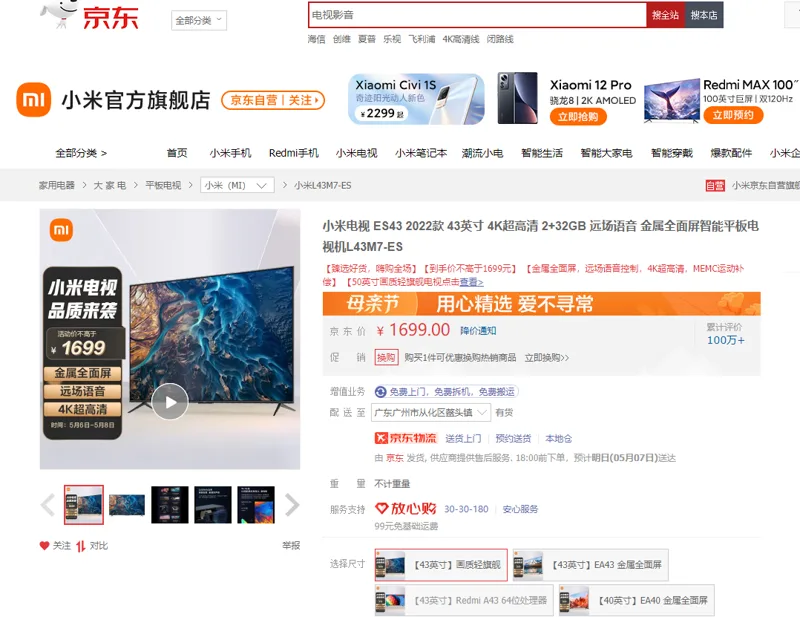Click the 送货上门 service link
This screenshot has height=617, width=800.
(463, 438)
